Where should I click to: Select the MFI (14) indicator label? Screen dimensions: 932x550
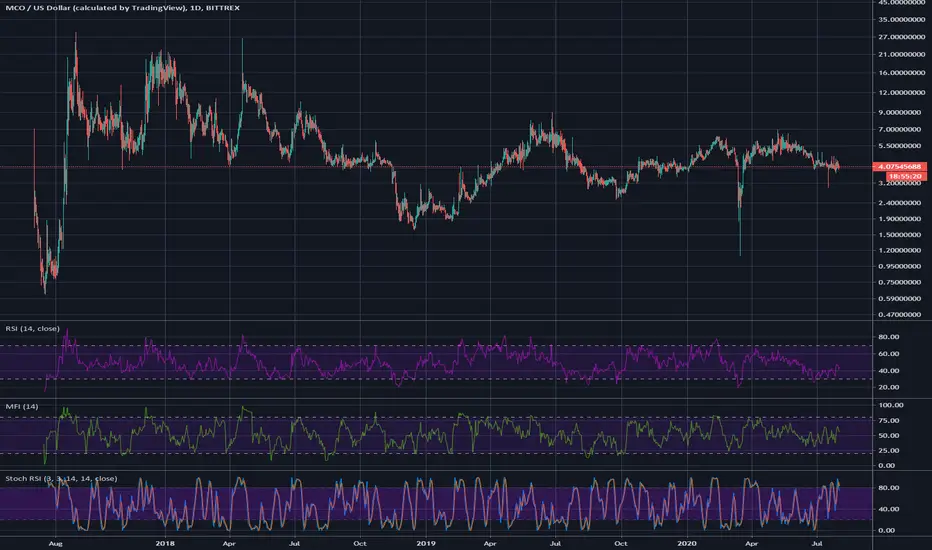point(21,406)
